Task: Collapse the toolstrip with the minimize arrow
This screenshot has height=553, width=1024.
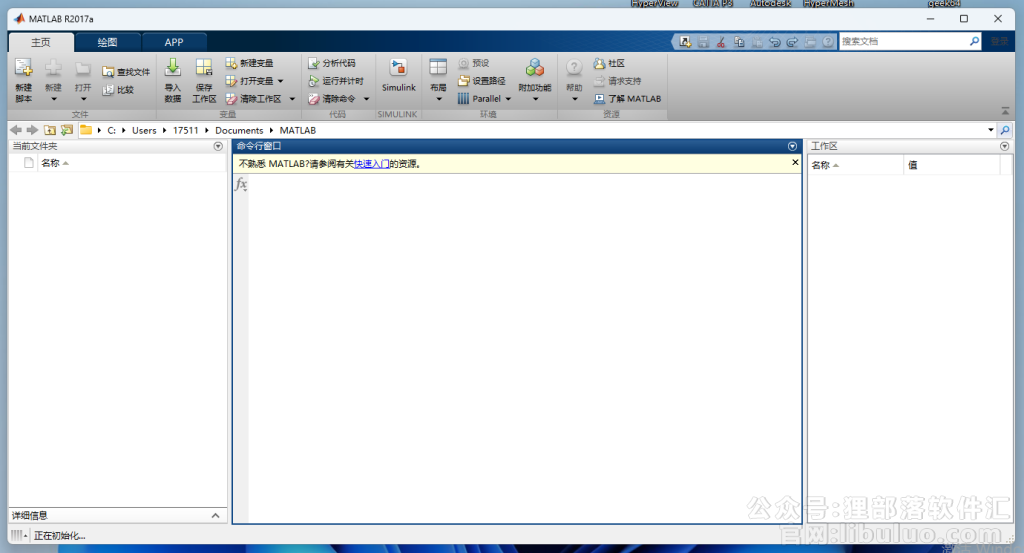Action: (1005, 111)
